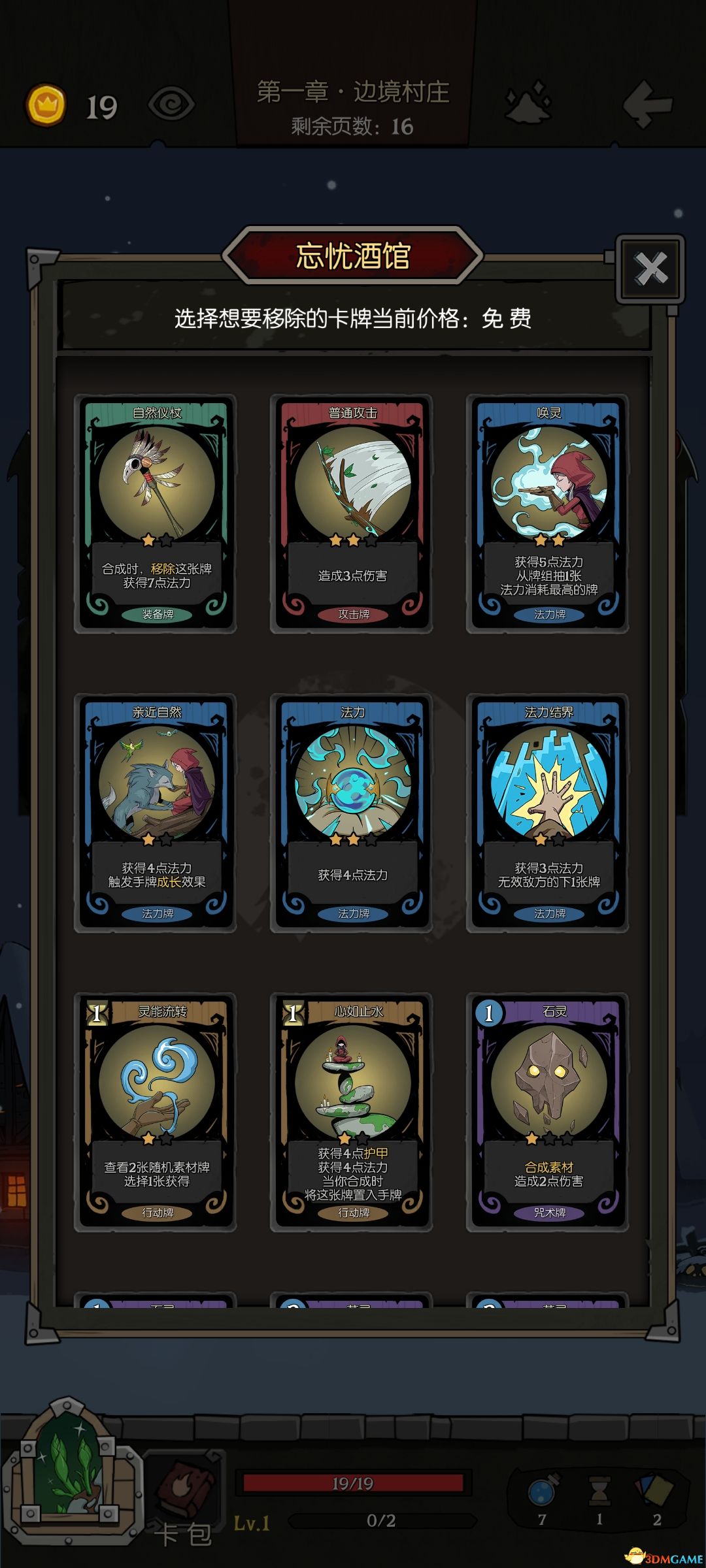Pick the 亲近自然 wolf card

[x=156, y=813]
